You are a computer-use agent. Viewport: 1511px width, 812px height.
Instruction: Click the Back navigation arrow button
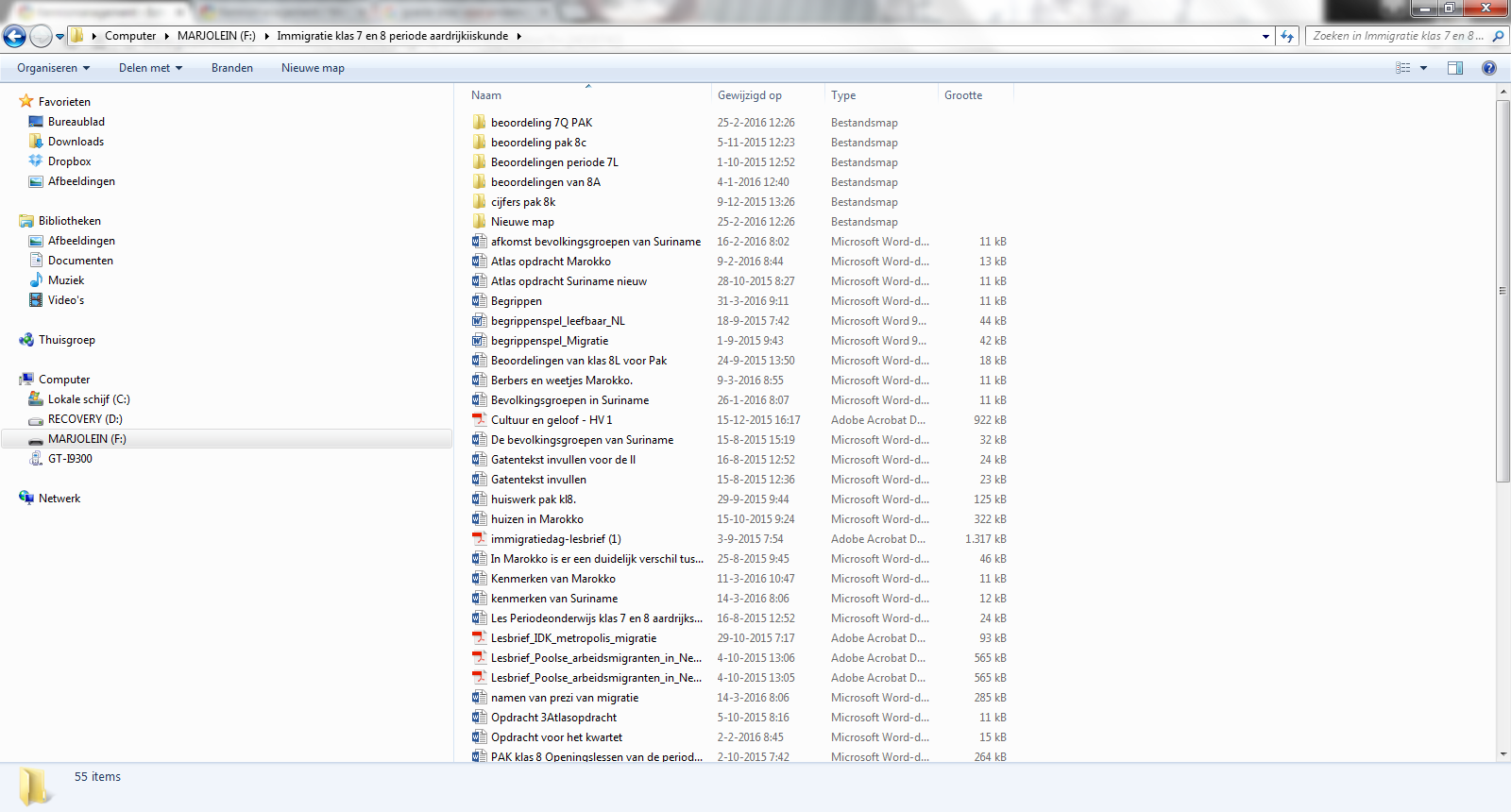(x=14, y=36)
